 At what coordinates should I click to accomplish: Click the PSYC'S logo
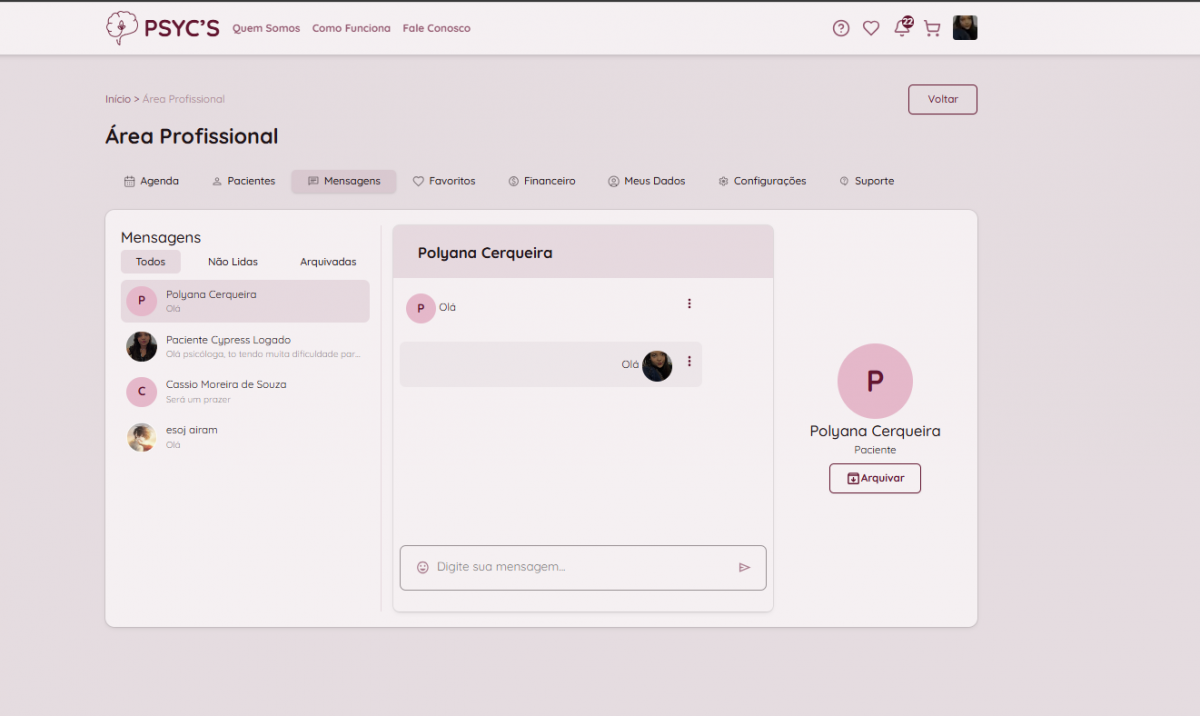click(x=162, y=28)
